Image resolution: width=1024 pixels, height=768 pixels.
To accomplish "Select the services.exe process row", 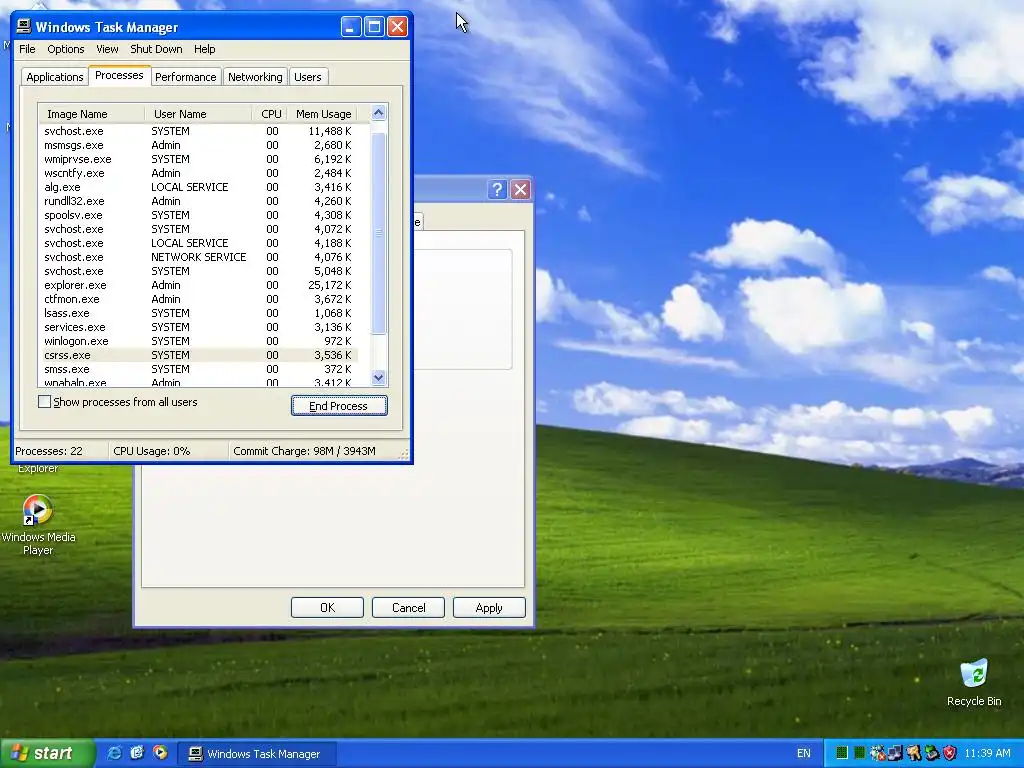I will coord(199,327).
